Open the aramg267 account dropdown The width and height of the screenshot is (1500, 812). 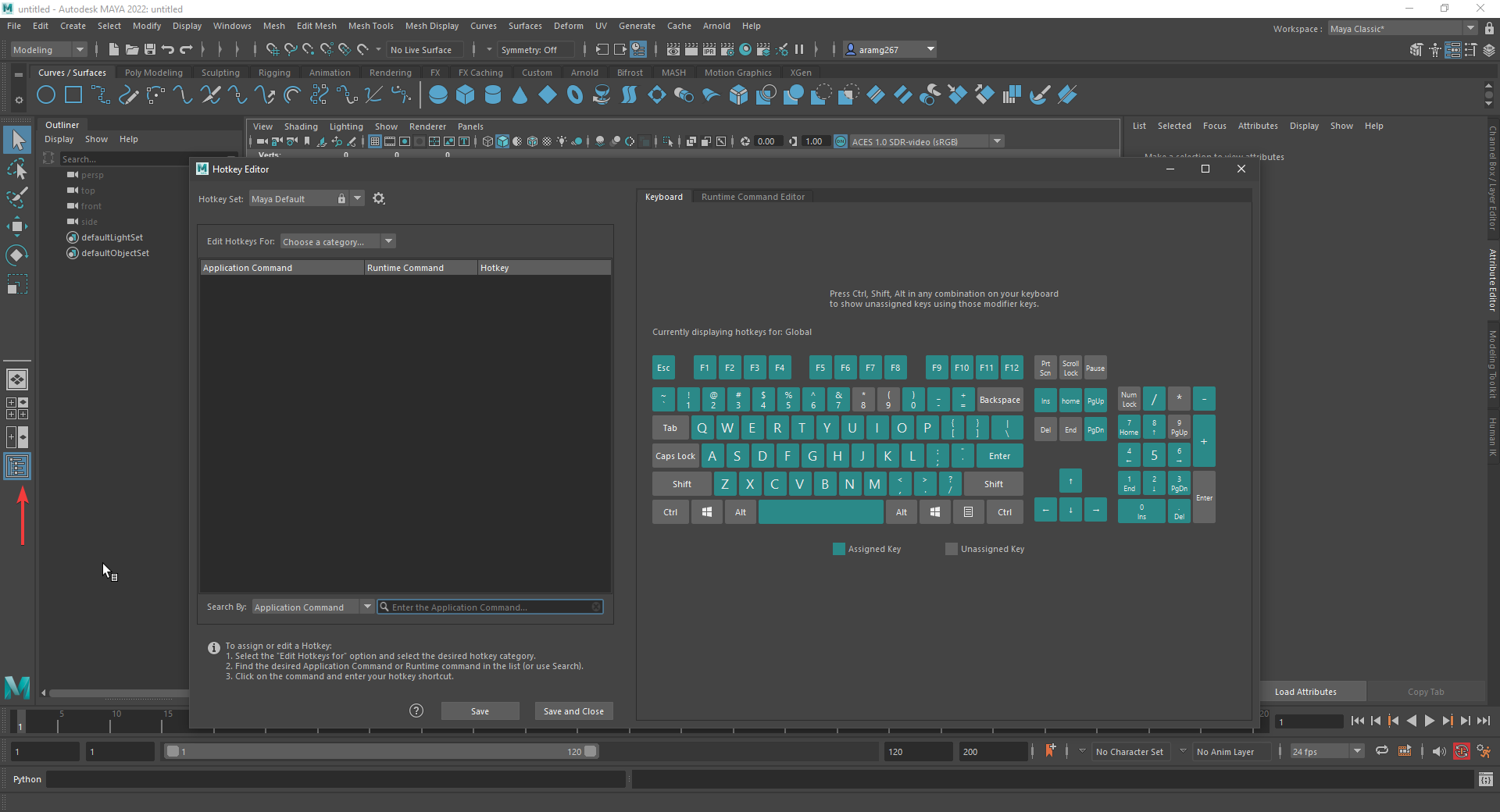890,50
